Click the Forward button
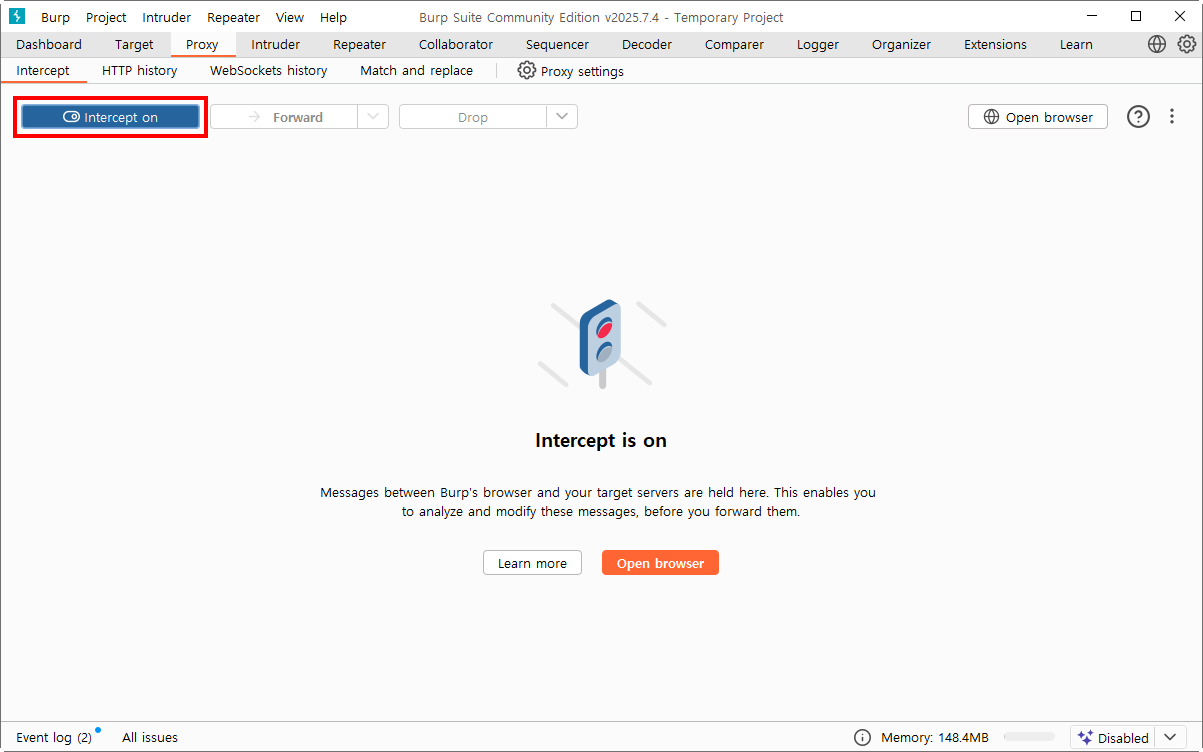This screenshot has height=752, width=1203. pos(284,117)
